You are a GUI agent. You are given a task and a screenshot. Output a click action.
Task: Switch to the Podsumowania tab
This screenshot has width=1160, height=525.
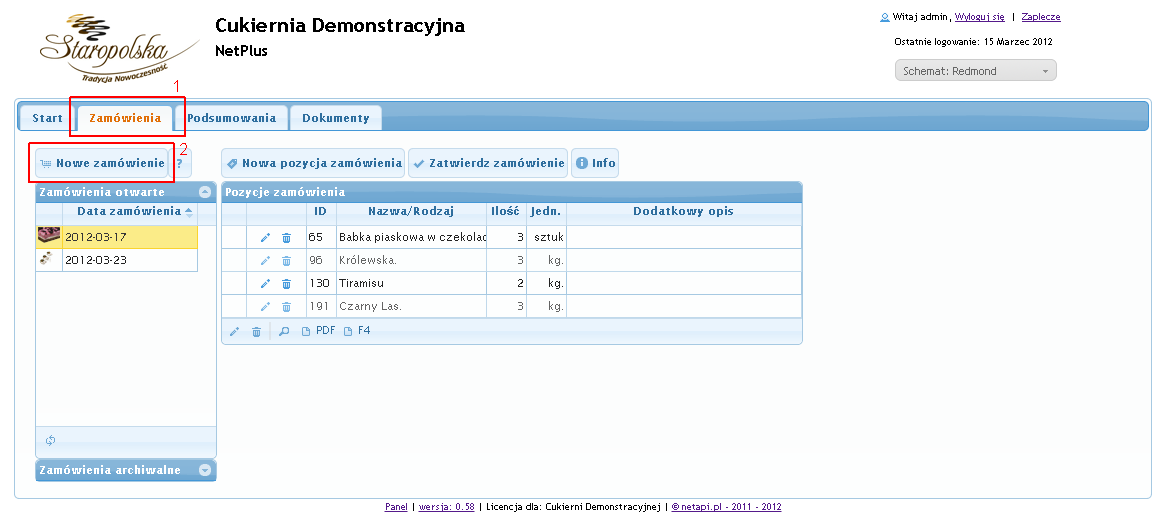231,118
